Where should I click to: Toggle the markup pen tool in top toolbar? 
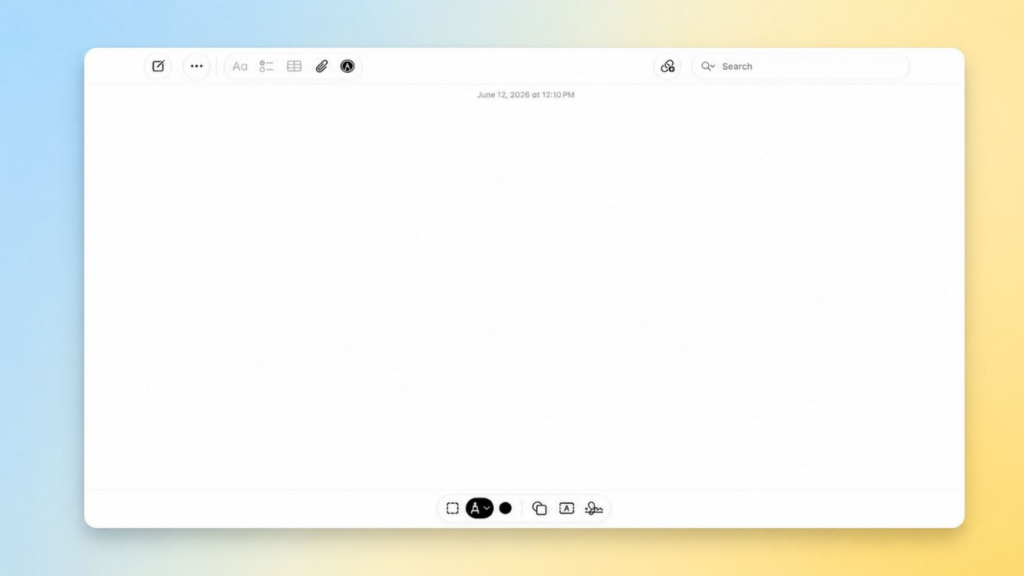click(x=347, y=66)
